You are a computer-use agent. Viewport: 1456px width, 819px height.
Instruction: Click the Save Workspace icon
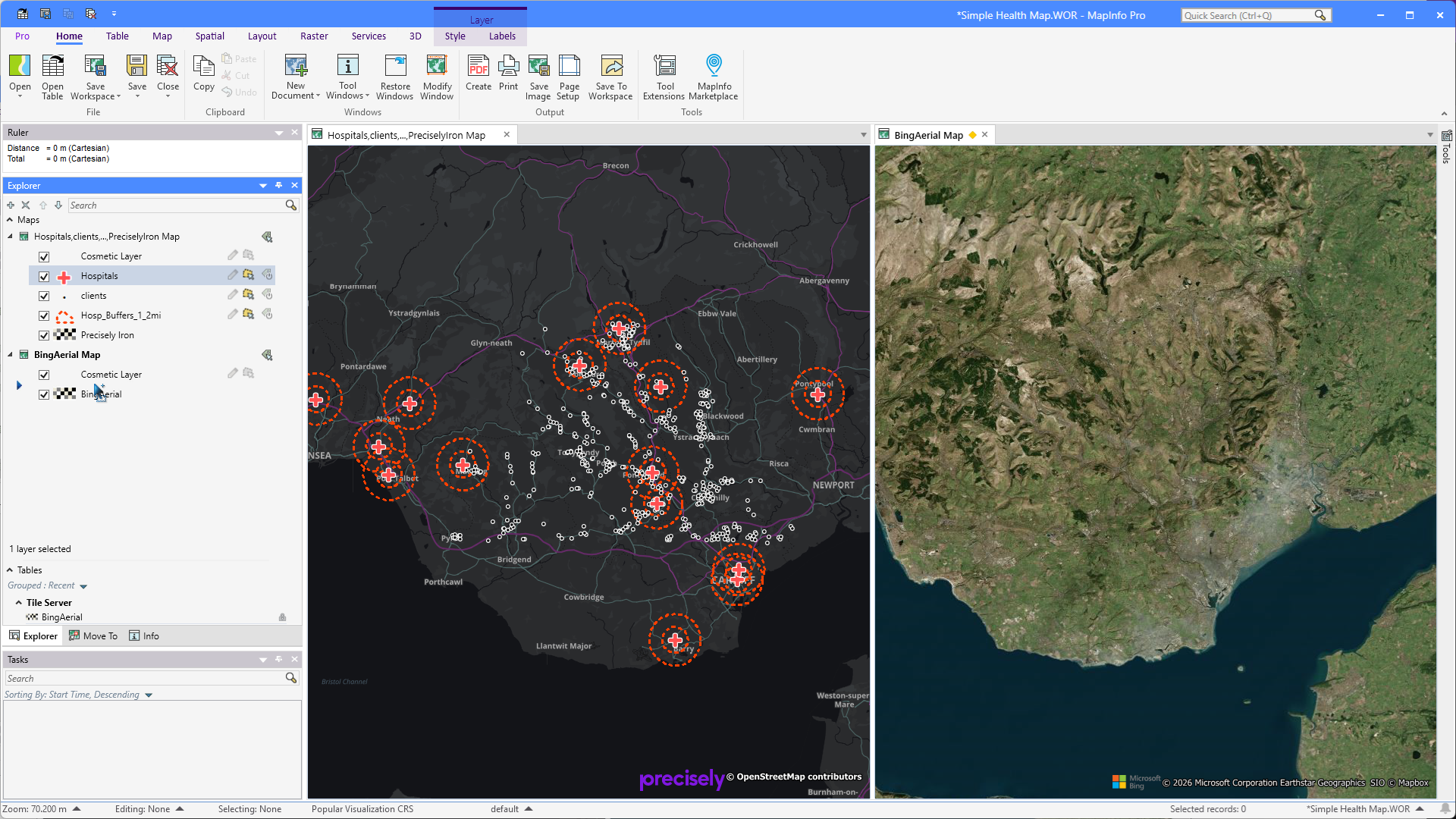95,66
